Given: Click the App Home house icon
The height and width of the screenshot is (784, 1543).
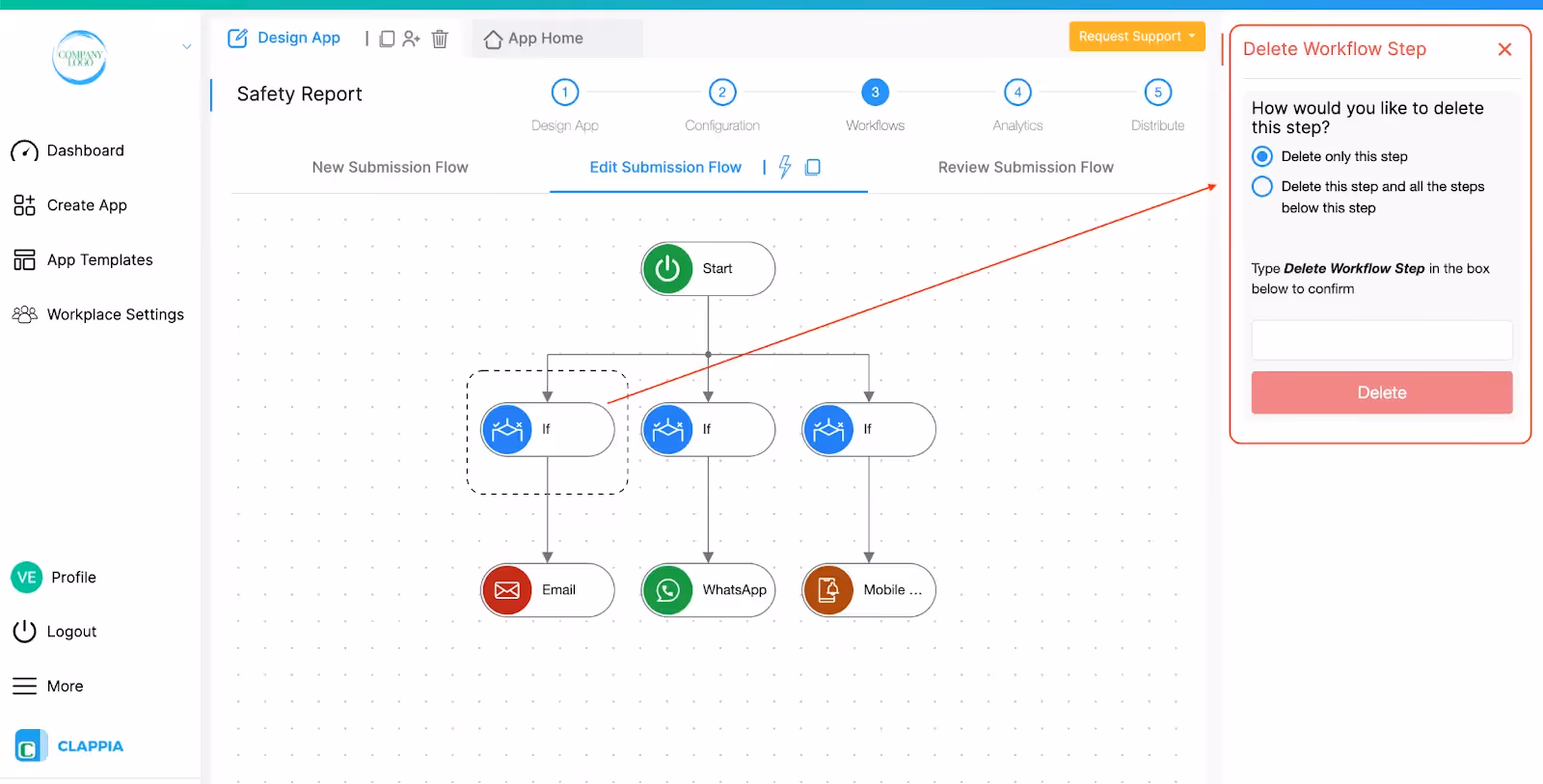Looking at the screenshot, I should (493, 40).
